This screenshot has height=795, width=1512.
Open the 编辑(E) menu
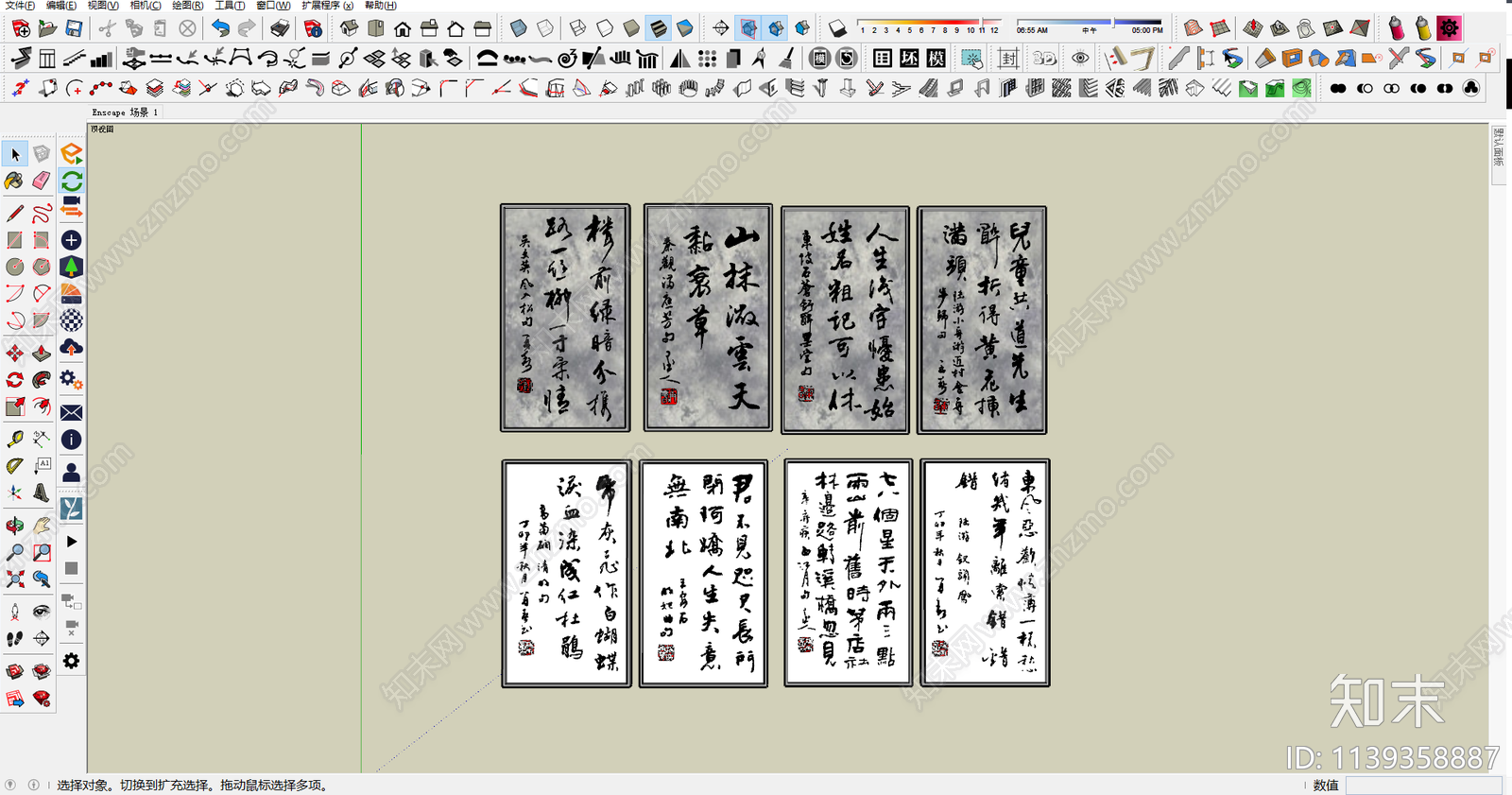[60, 6]
